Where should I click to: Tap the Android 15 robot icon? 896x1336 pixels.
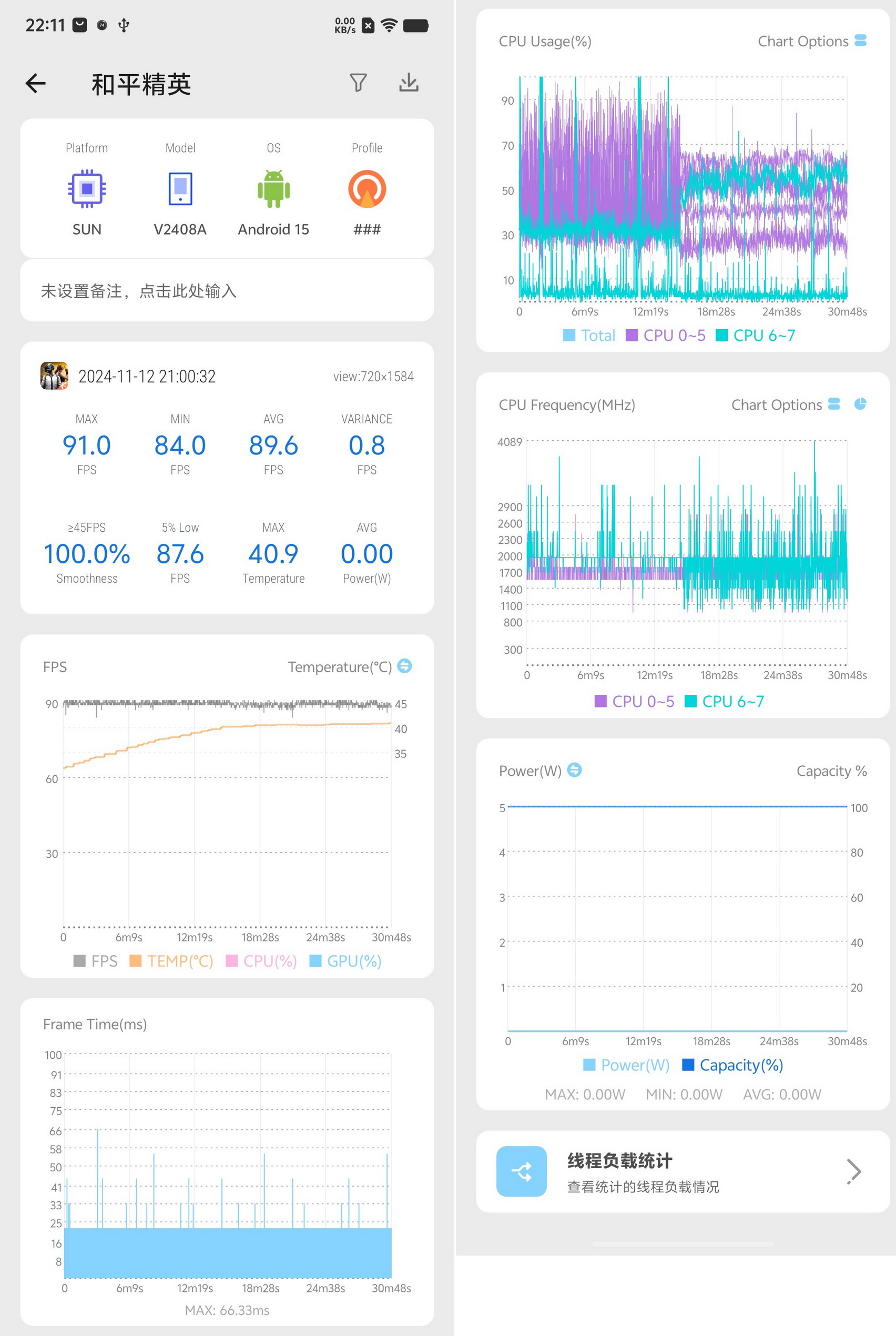274,189
